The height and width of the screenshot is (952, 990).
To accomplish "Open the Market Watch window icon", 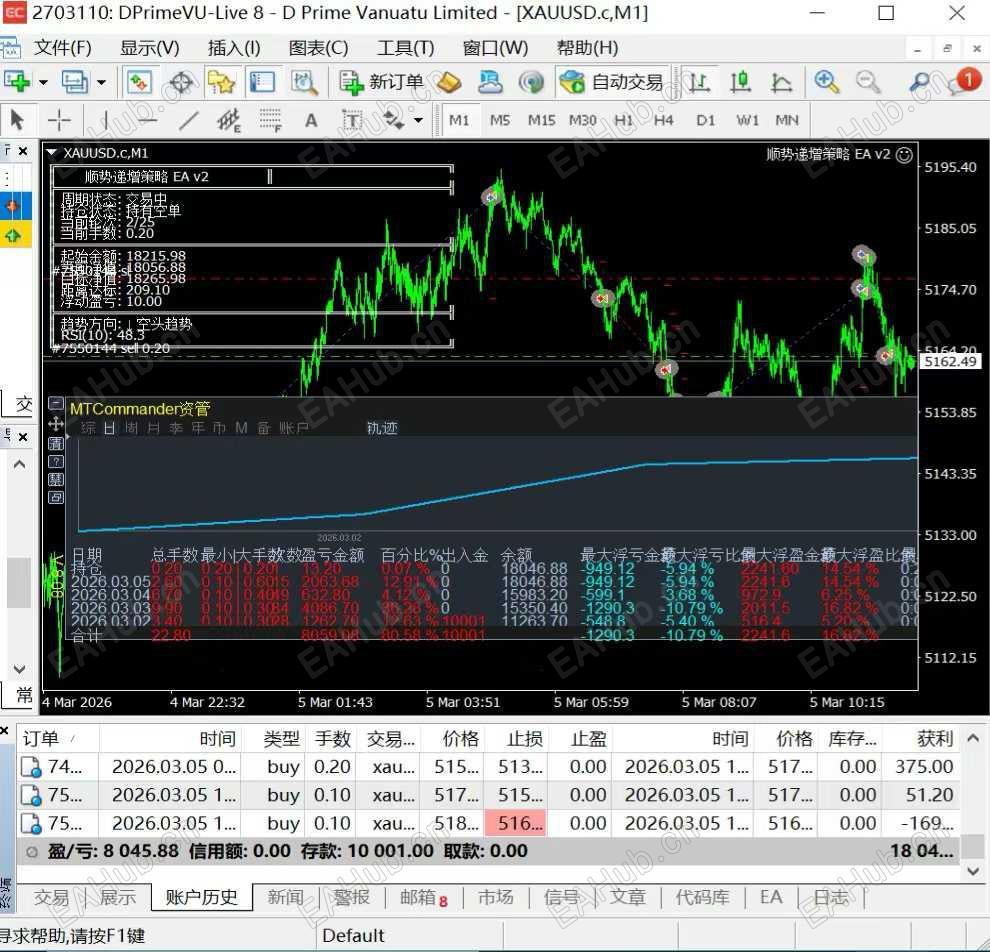I will coord(139,82).
